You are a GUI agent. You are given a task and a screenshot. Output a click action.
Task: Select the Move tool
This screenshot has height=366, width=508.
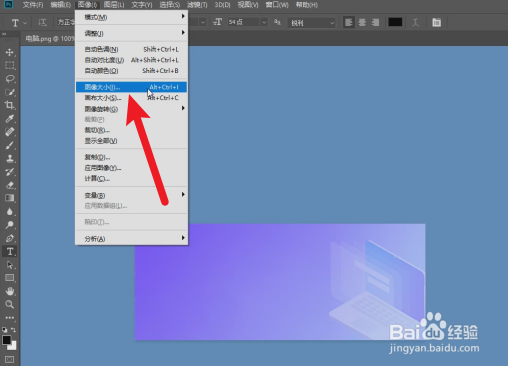click(10, 52)
